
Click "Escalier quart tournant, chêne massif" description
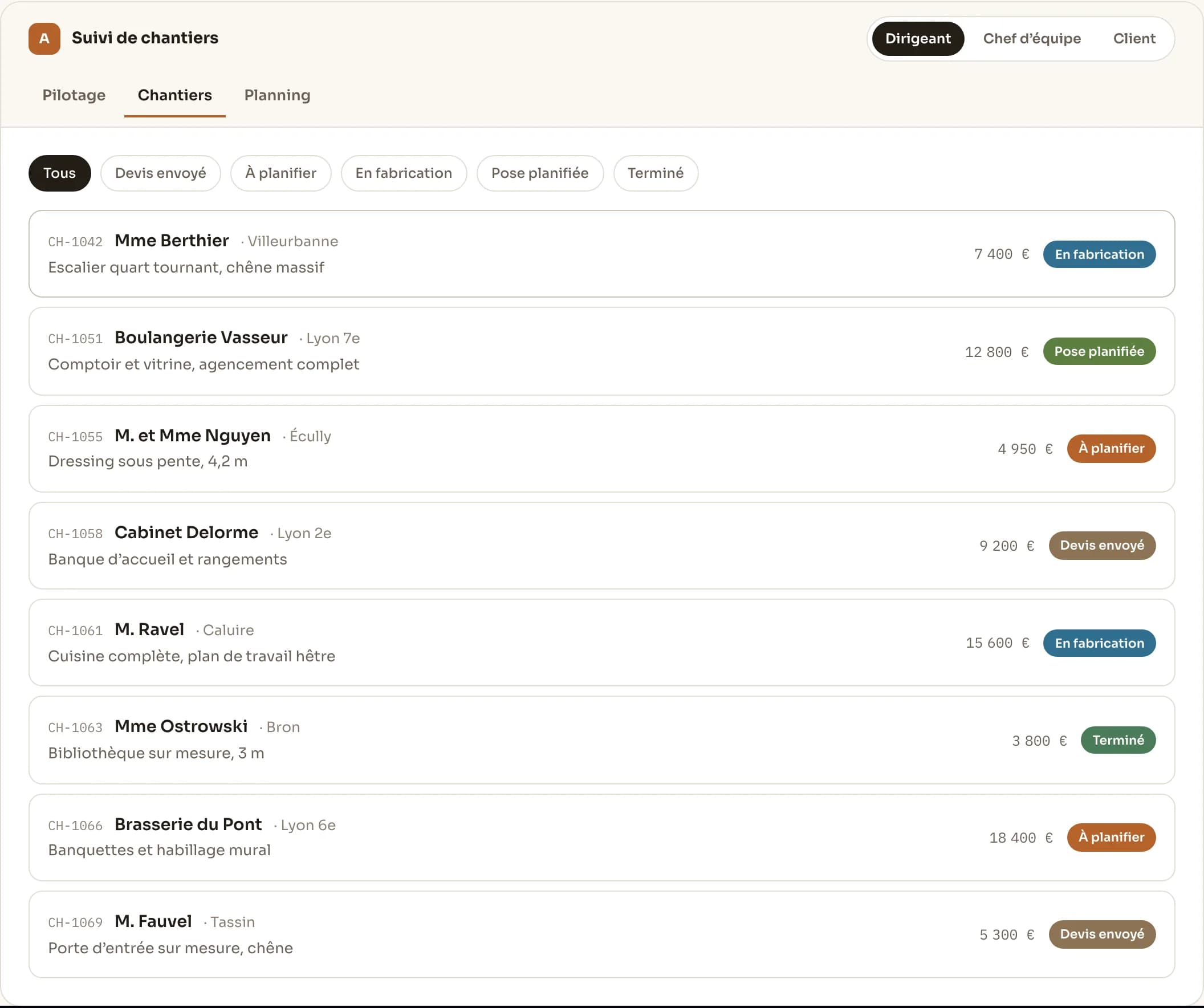[x=186, y=268]
